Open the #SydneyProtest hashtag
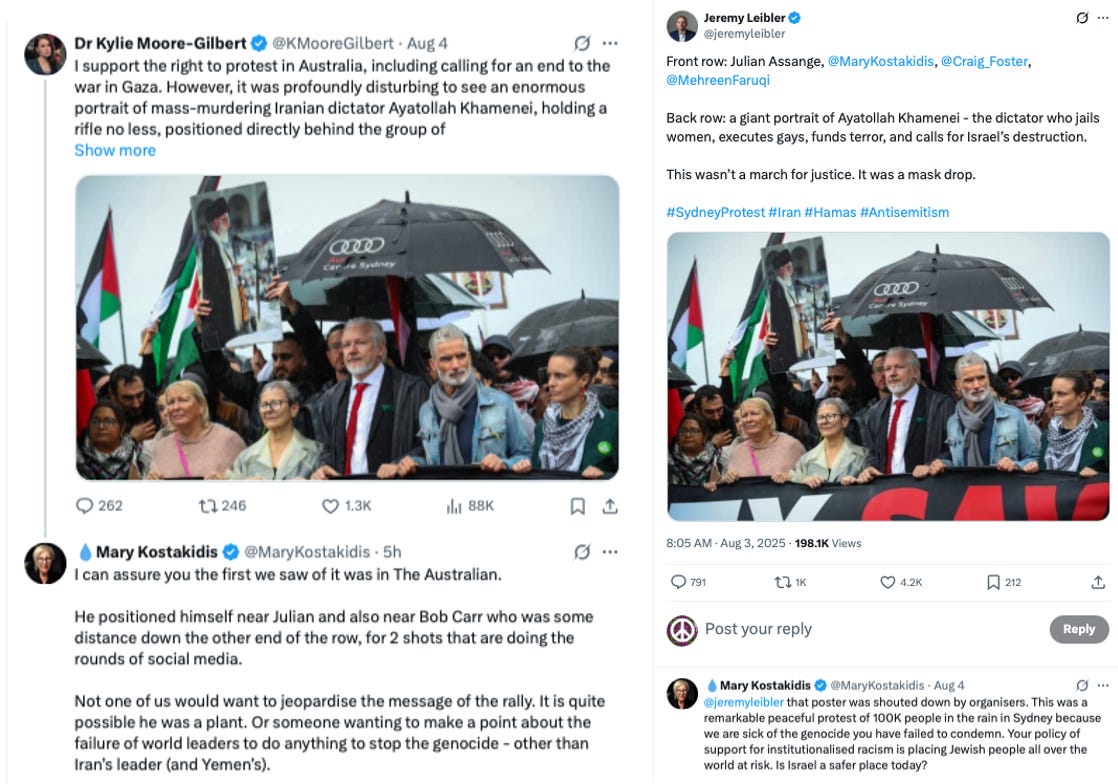The width and height of the screenshot is (1118, 784). click(715, 212)
